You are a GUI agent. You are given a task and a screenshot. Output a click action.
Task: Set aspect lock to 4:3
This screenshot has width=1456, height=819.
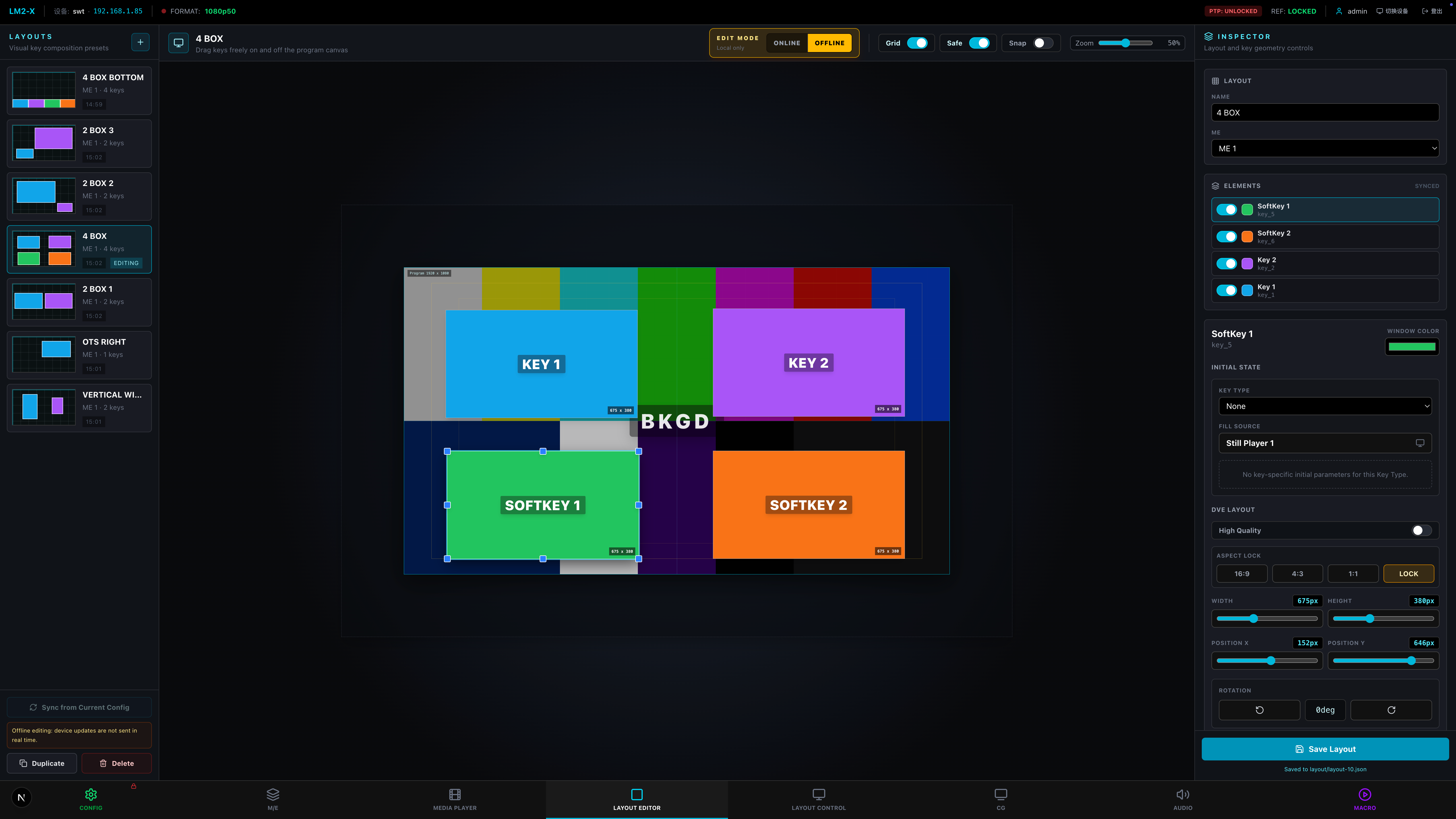1297,574
